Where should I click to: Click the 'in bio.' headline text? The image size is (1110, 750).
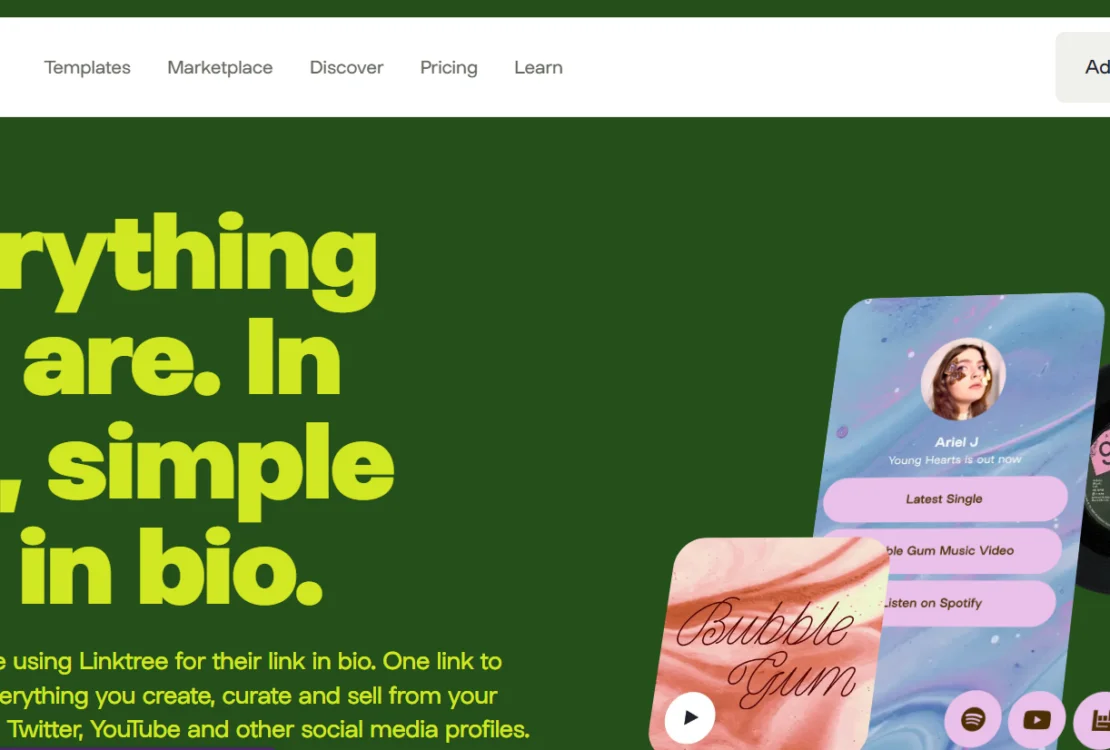coord(171,567)
